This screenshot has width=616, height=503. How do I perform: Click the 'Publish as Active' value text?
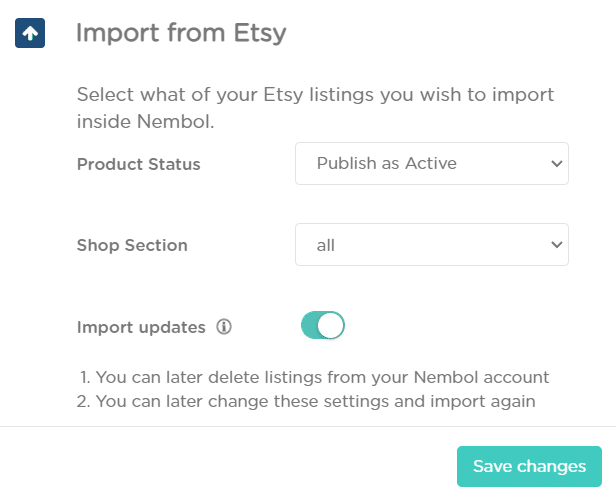tap(387, 163)
